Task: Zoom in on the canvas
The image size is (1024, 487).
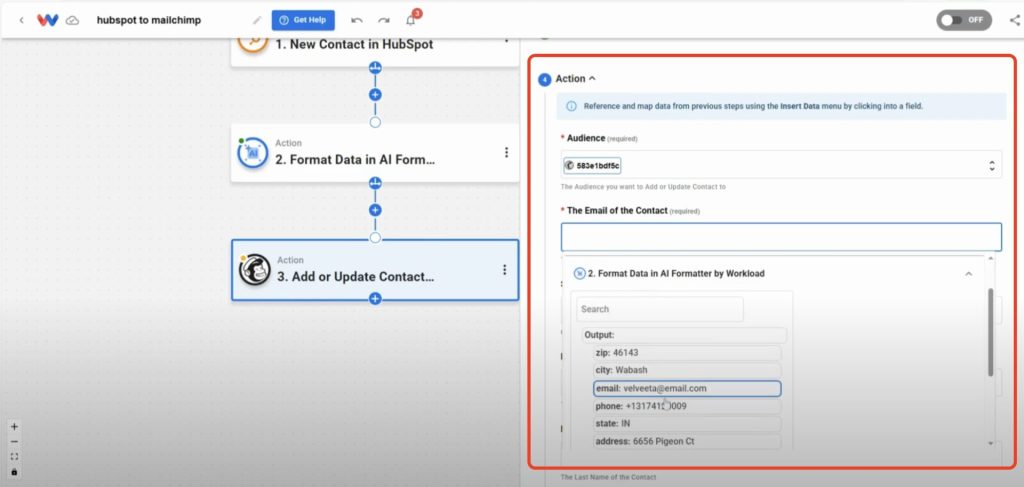Action: tap(14, 427)
